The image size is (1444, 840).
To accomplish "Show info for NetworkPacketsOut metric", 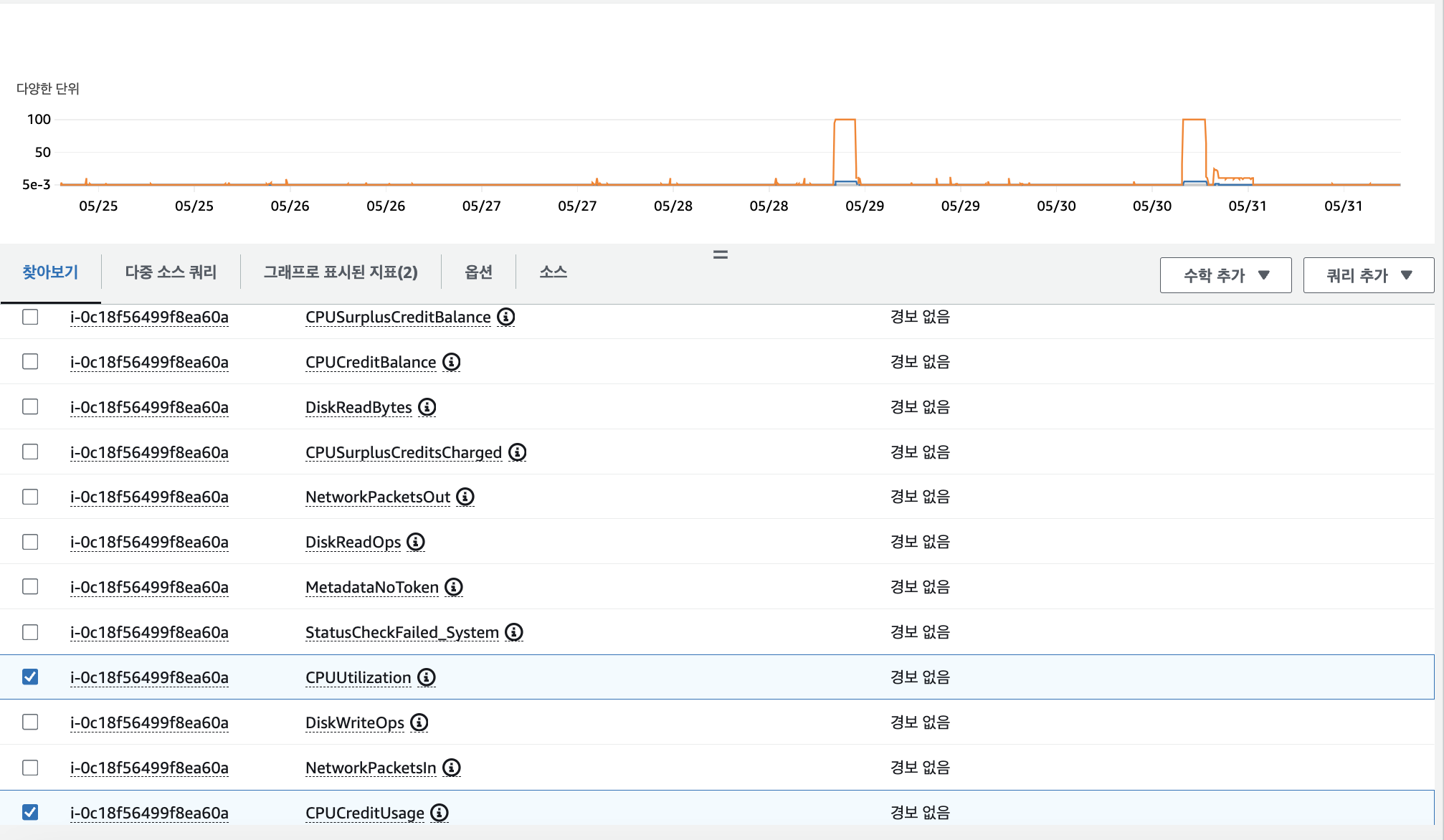I will [x=465, y=497].
